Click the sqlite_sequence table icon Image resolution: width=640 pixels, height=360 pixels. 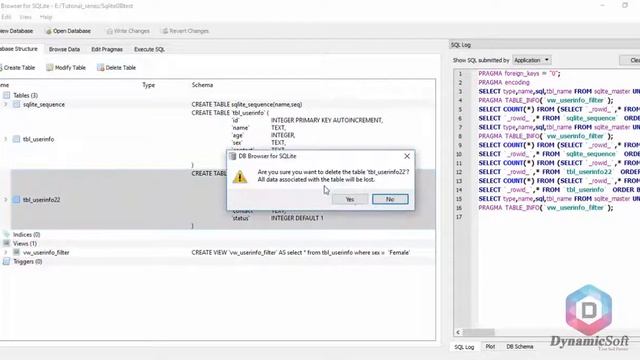click(x=16, y=104)
